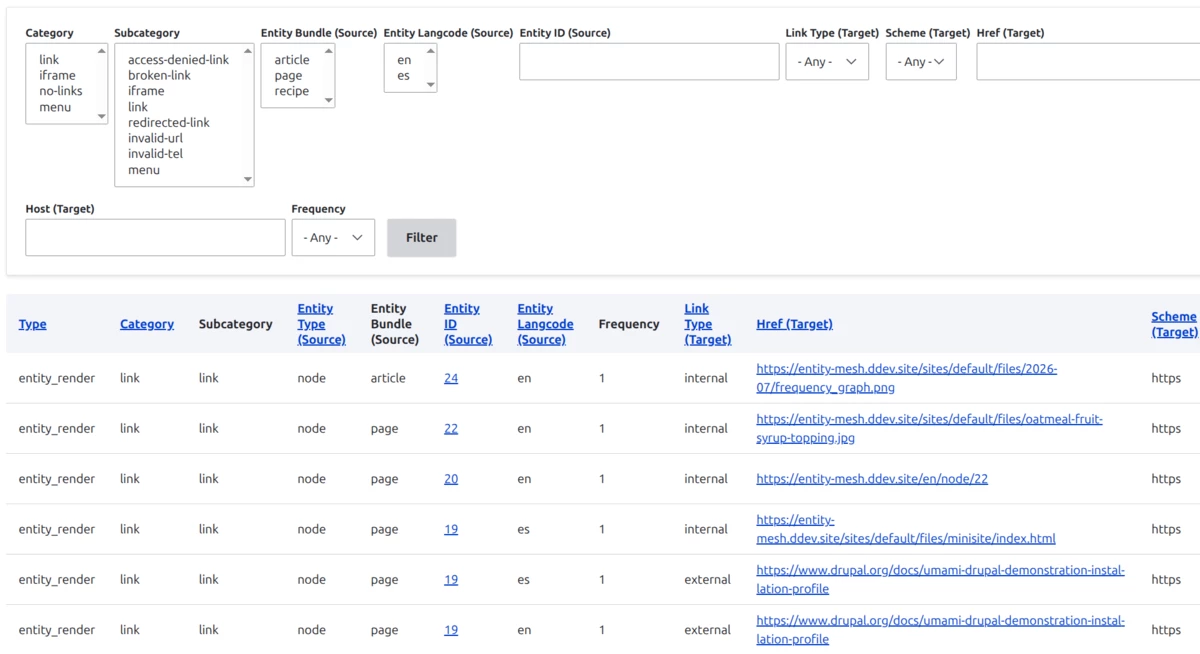Viewport: 1200px width, 654px height.
Task: Open entity ID 20 link
Action: [451, 479]
